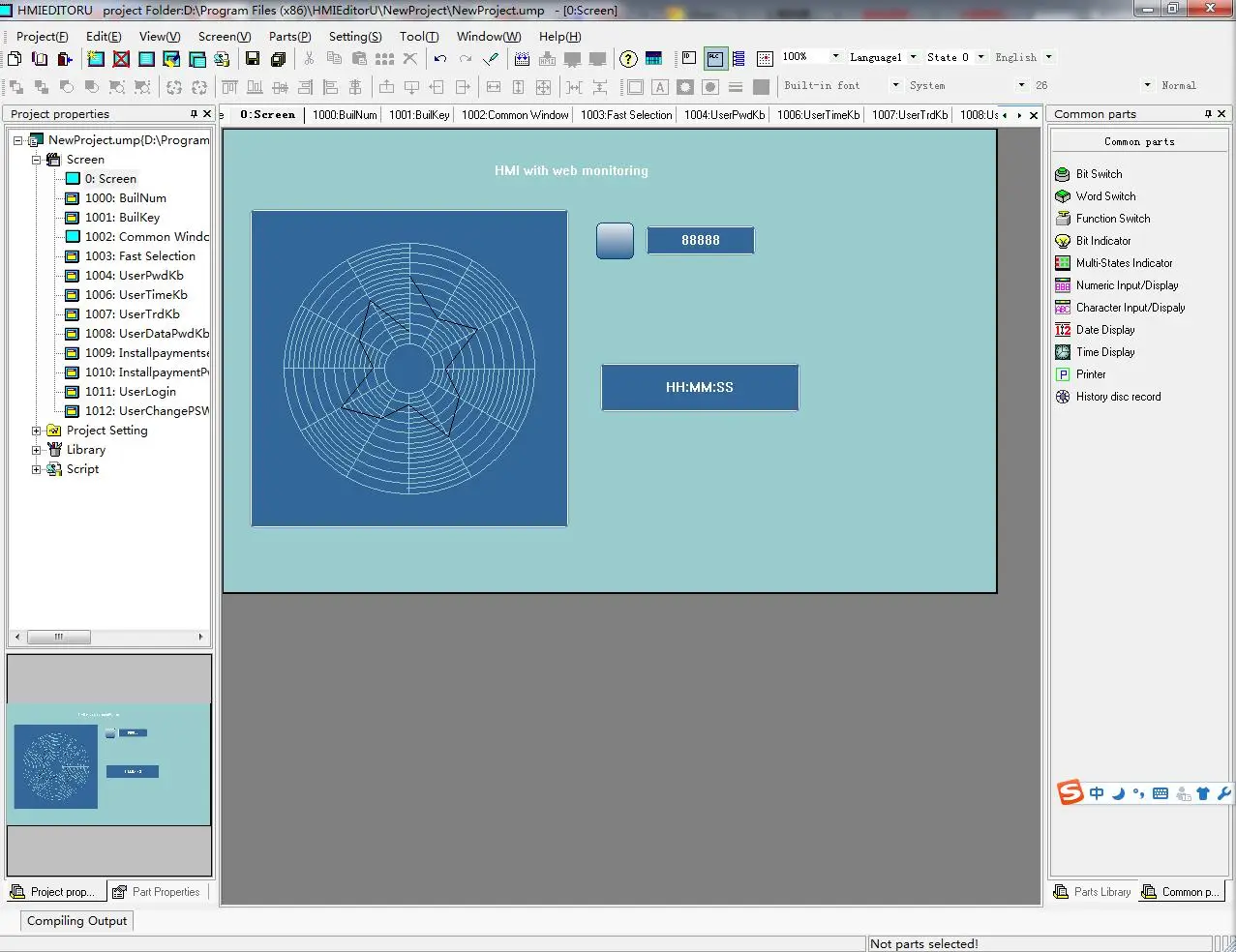The height and width of the screenshot is (952, 1236).
Task: Click the Save project floppy icon
Action: point(253,59)
